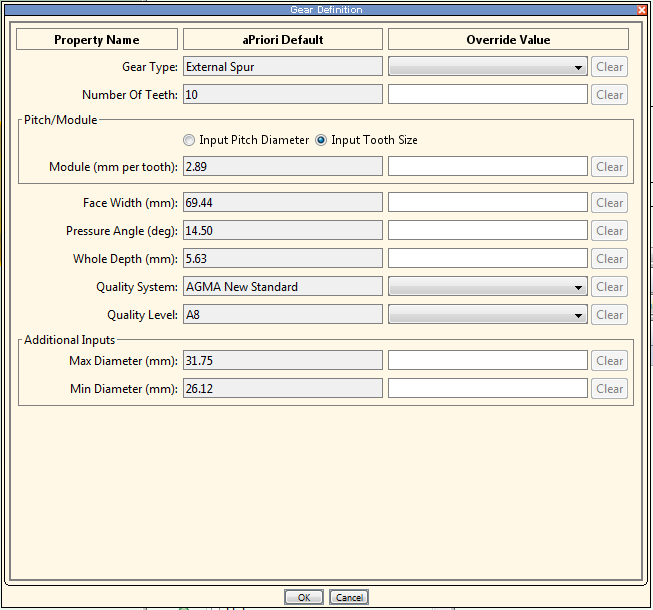Select the Whole Depth override field
Viewport: 653px width, 610px height.
pos(487,259)
